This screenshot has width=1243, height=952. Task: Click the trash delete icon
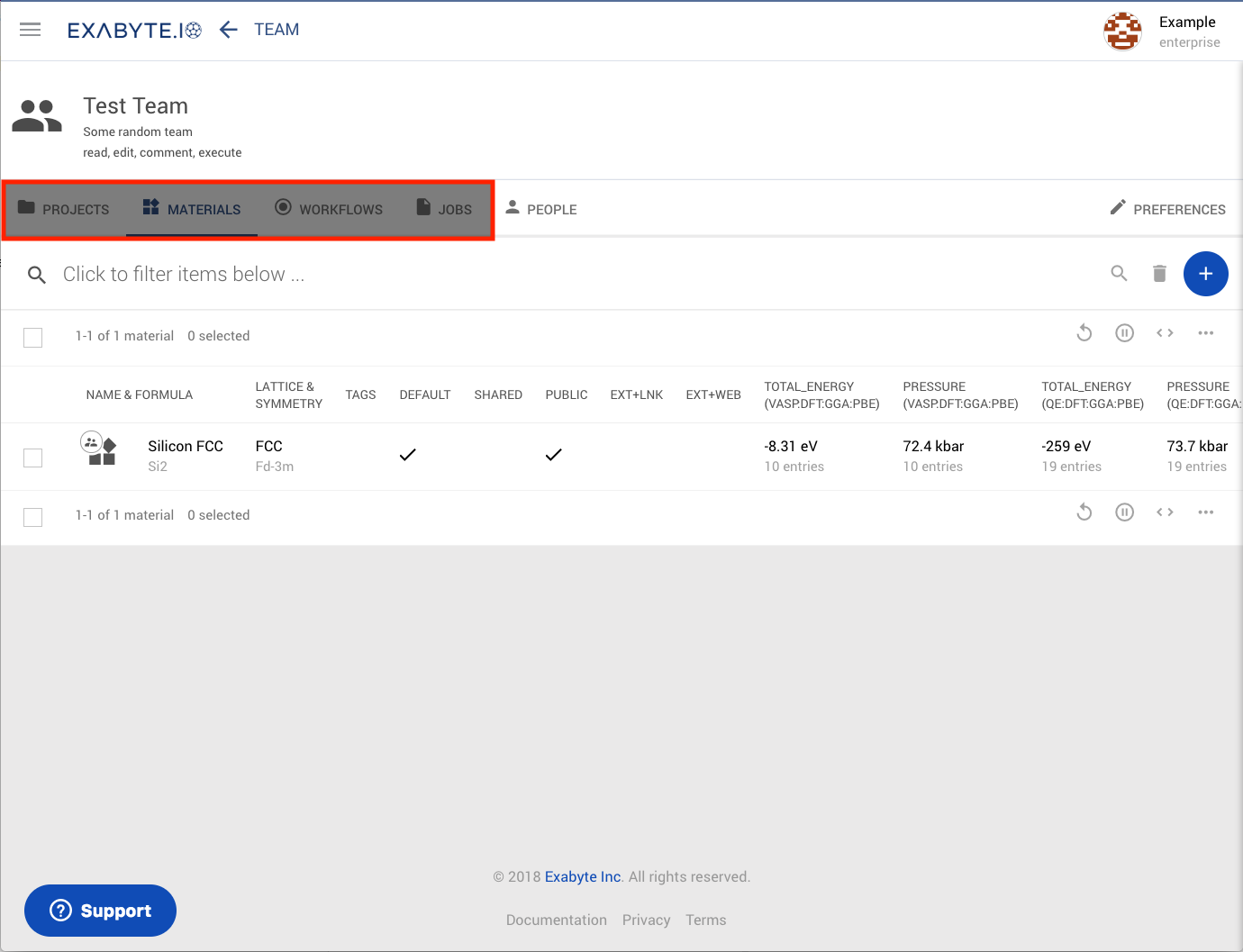tap(1159, 274)
